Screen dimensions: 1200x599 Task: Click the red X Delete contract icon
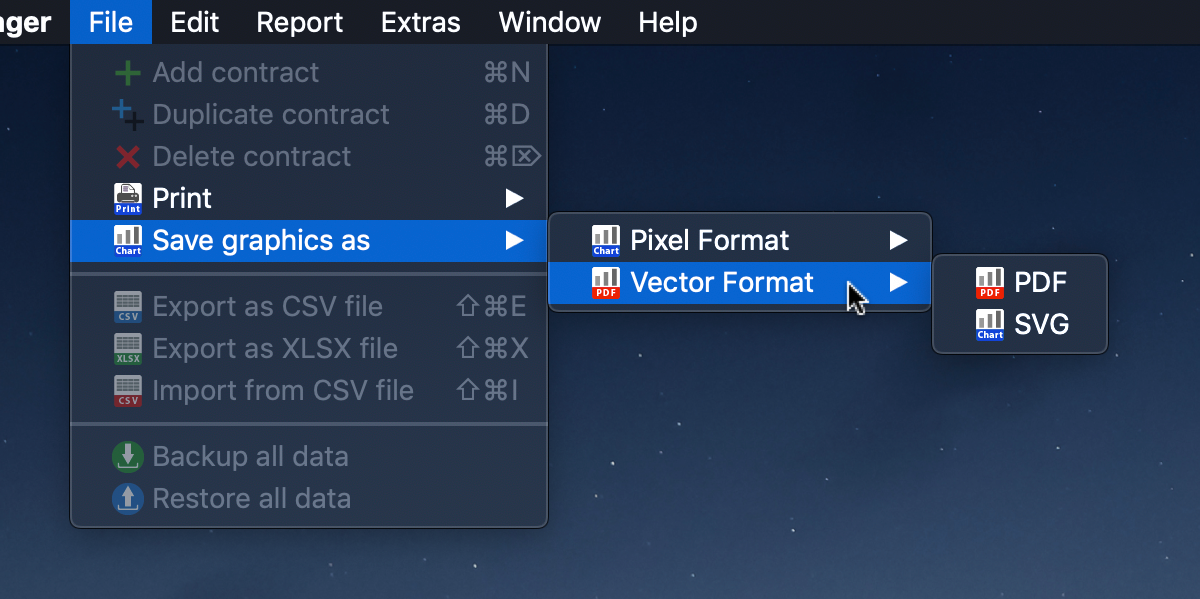click(128, 157)
